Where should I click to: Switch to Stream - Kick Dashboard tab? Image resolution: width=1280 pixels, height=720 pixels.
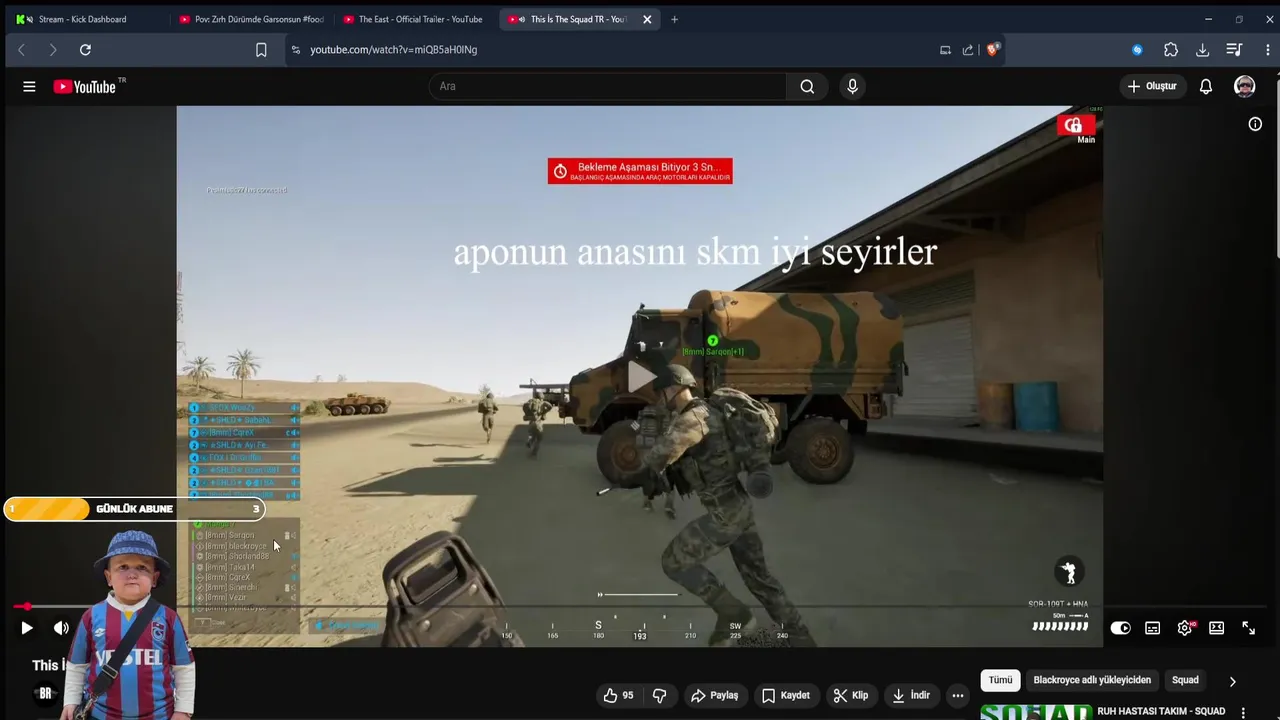[83, 19]
